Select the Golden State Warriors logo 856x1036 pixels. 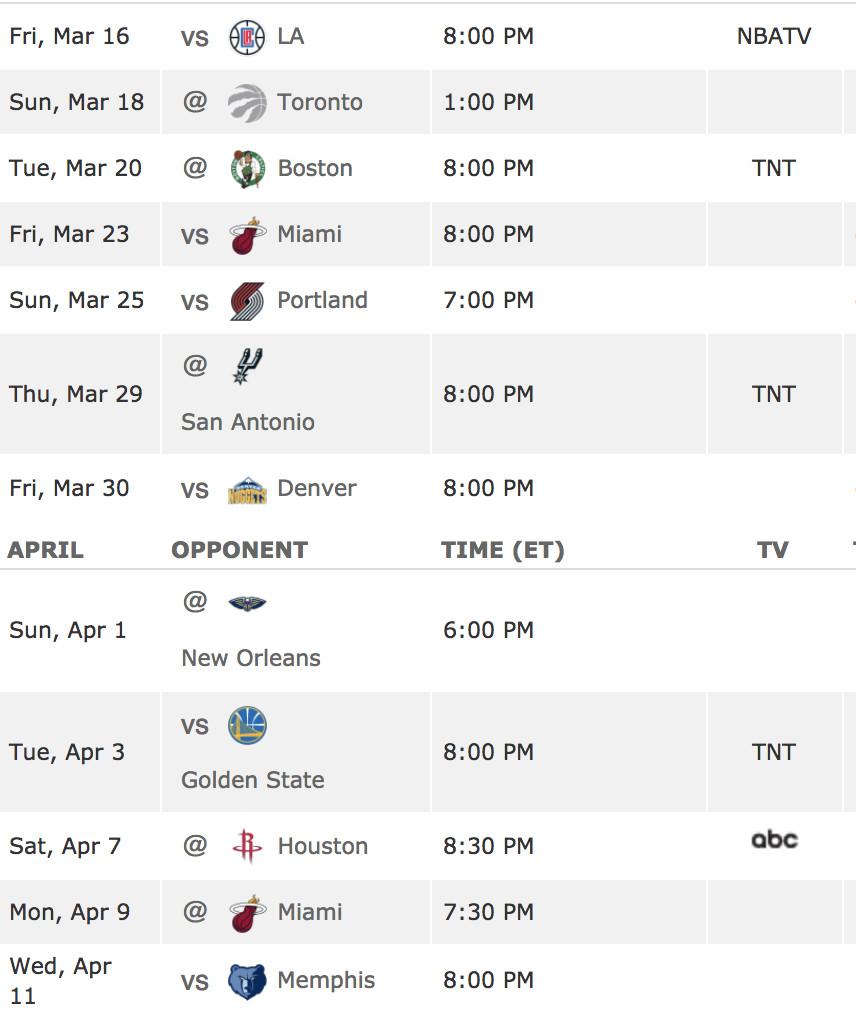tap(247, 725)
